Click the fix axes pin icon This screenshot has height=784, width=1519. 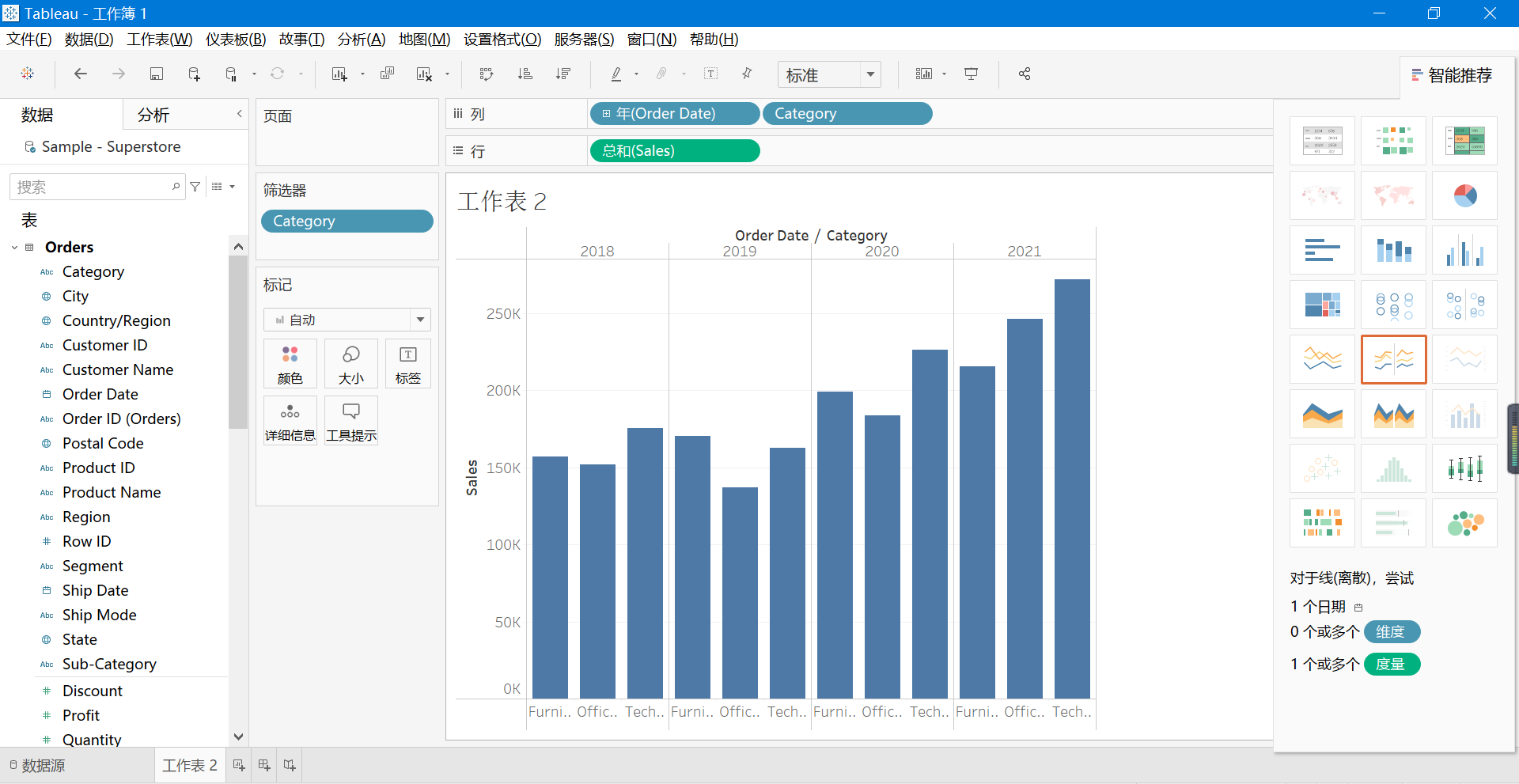747,74
